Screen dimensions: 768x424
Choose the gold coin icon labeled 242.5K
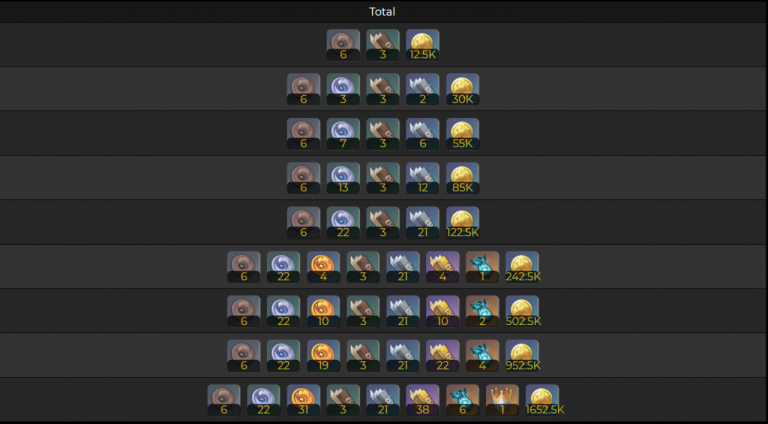pyautogui.click(x=523, y=267)
